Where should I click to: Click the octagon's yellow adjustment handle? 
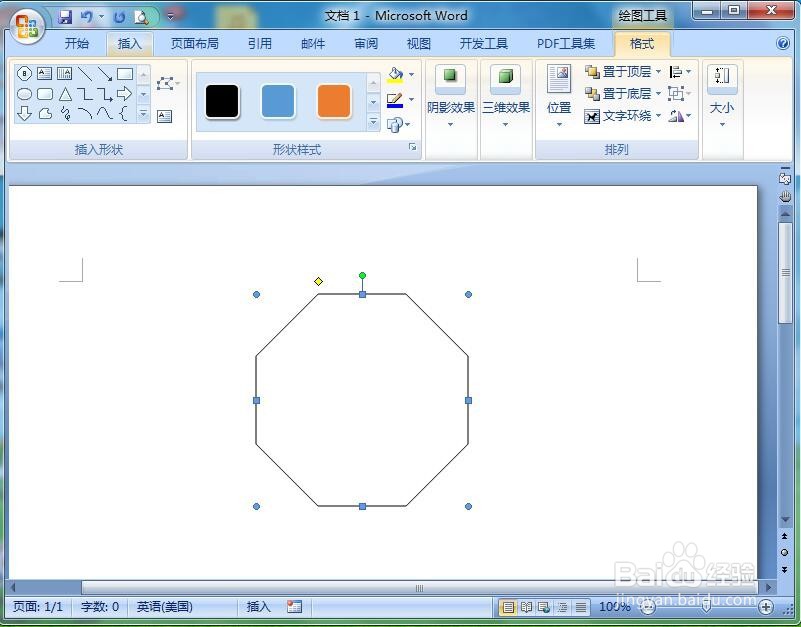click(318, 281)
